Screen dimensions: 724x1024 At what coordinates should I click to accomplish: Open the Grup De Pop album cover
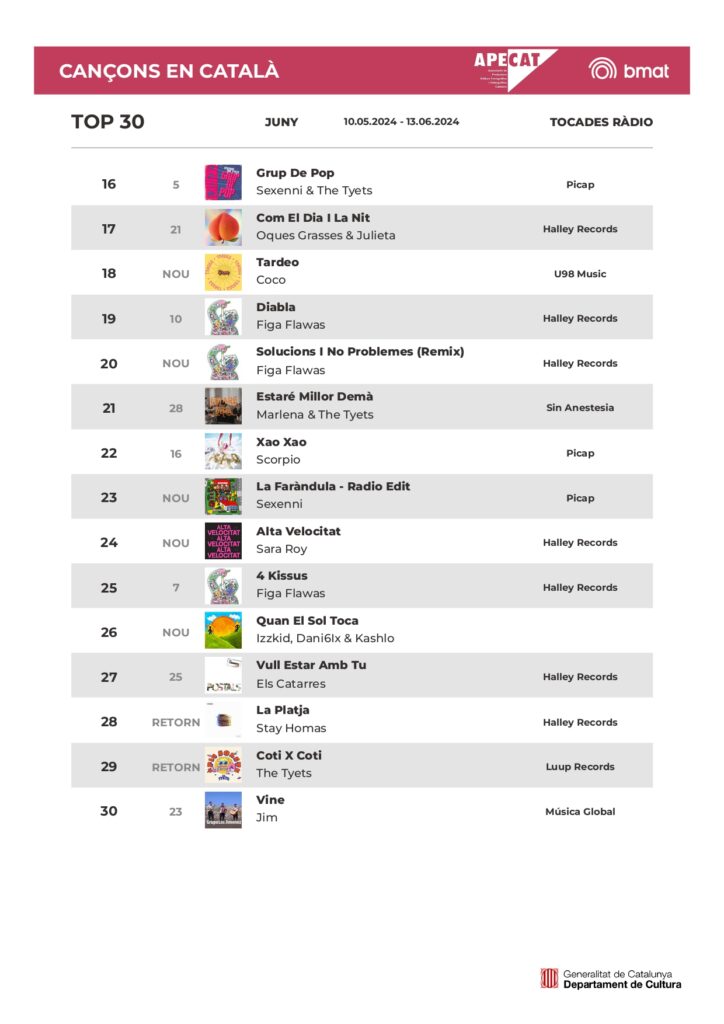pyautogui.click(x=223, y=183)
